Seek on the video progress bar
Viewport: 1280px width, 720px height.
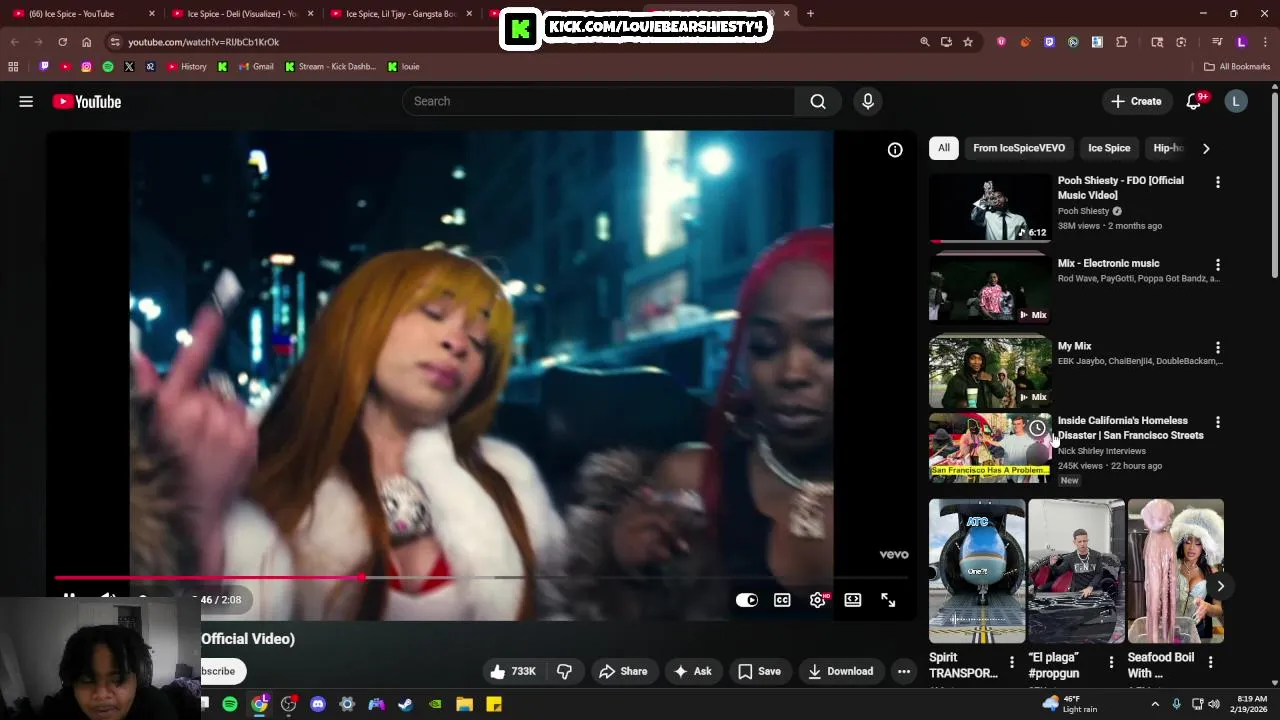point(483,578)
